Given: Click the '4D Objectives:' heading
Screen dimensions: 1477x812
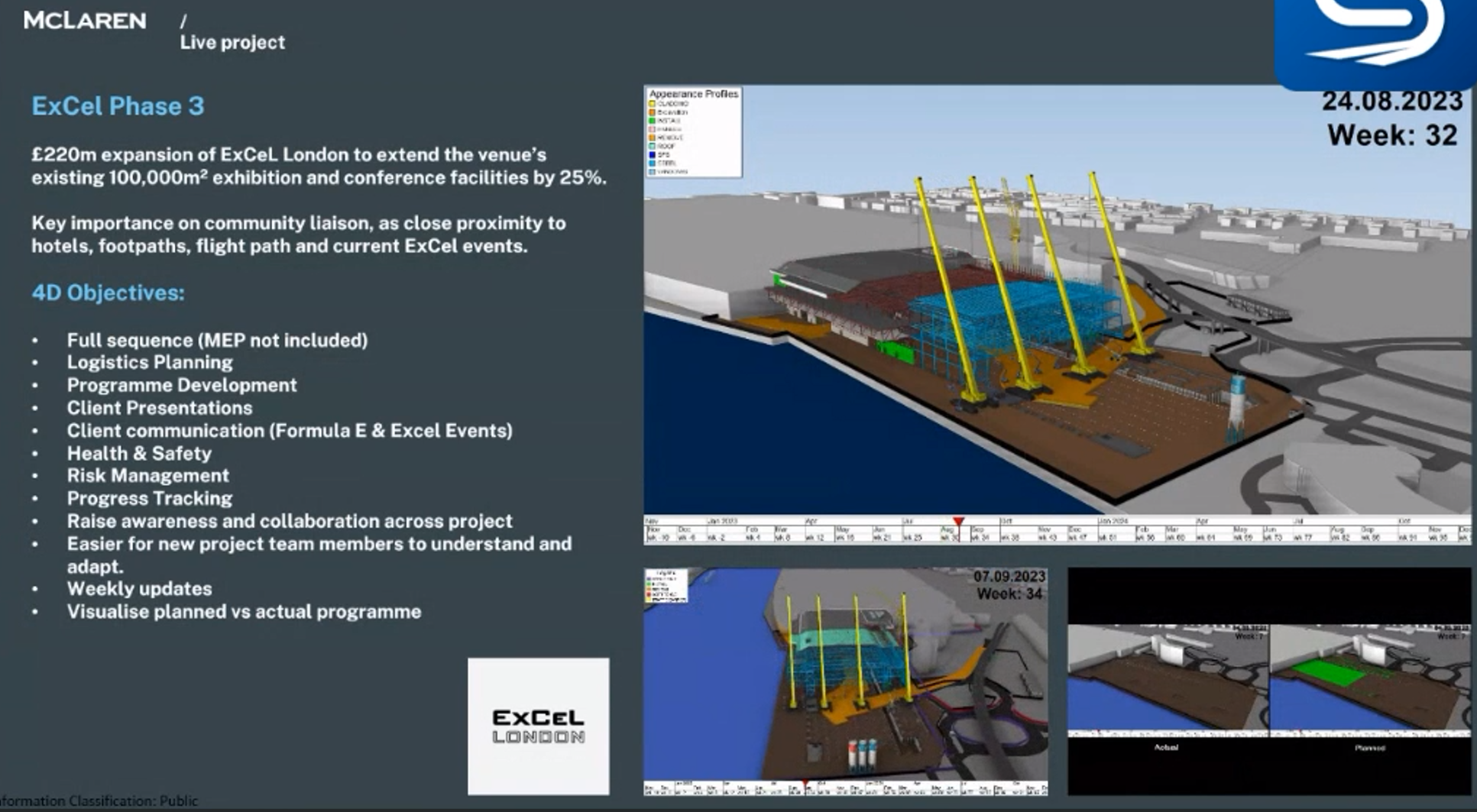Looking at the screenshot, I should tap(108, 293).
